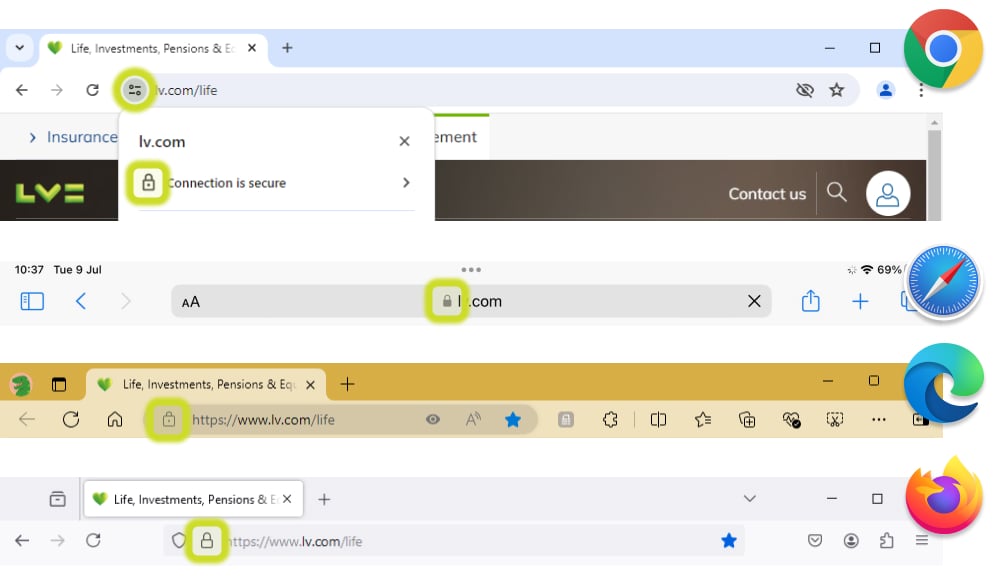This screenshot has width=995, height=580.
Task: Add a new tab in Safari
Action: [x=860, y=301]
